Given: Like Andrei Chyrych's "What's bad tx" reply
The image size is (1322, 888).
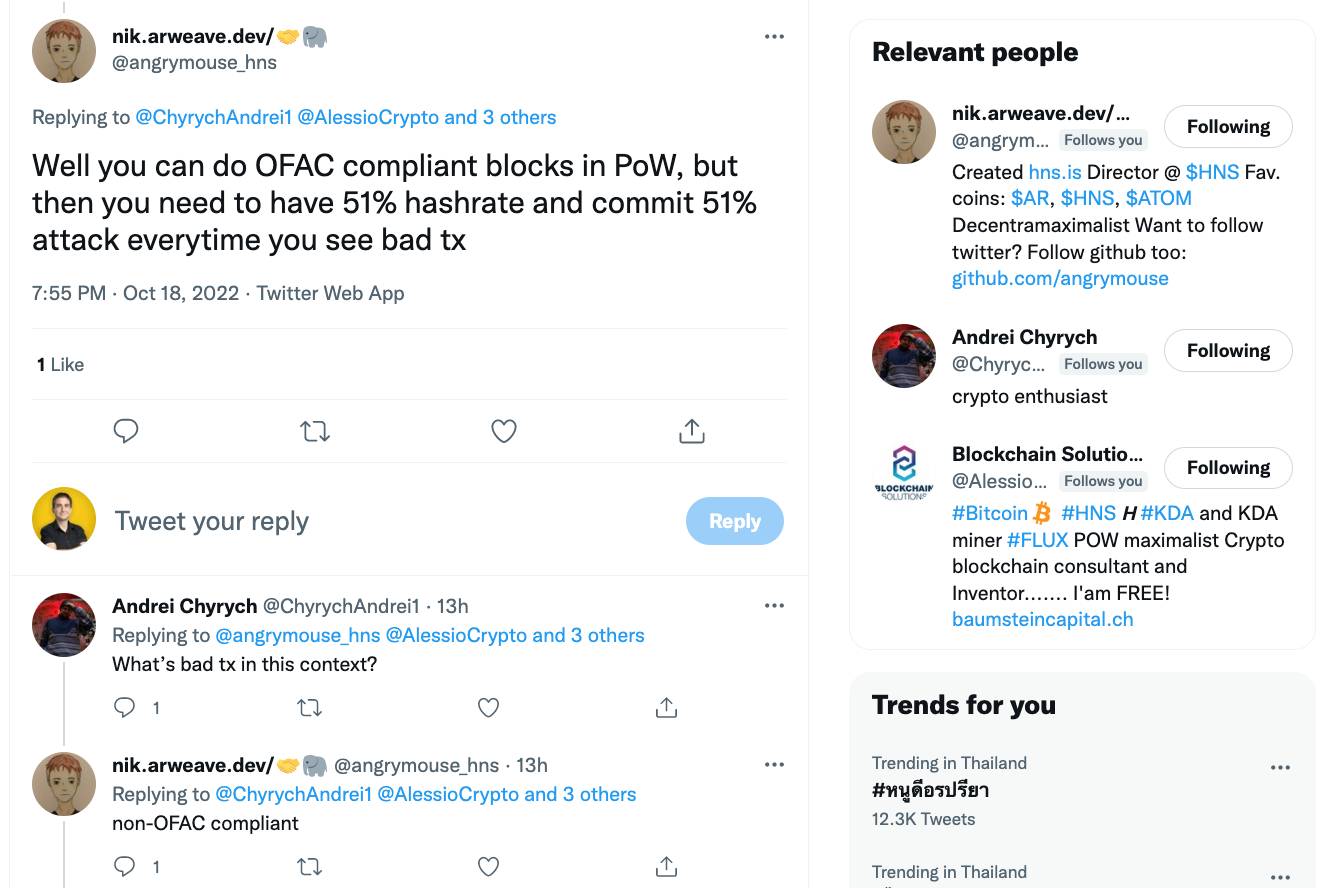Looking at the screenshot, I should 488,708.
